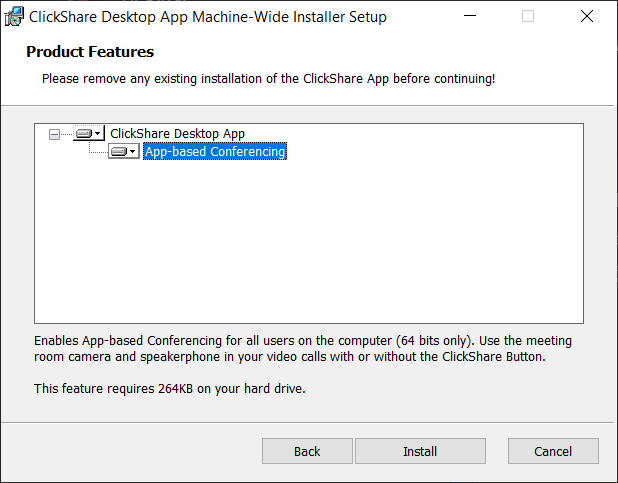Click the 'Please remove any existing installation' notice
The image size is (618, 483).
pos(268,79)
